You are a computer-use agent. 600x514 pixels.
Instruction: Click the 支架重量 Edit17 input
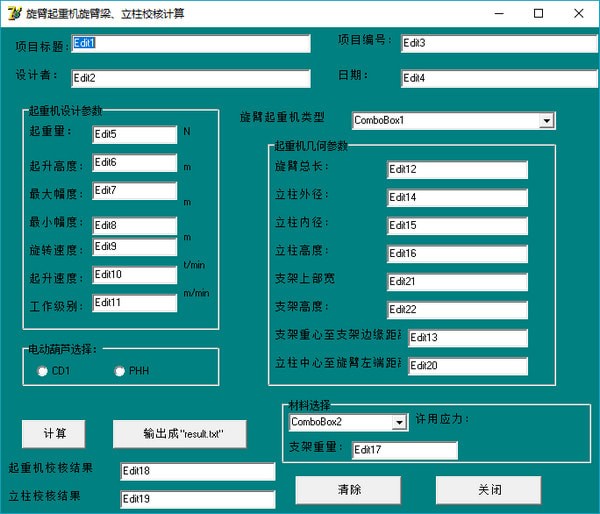tap(405, 450)
